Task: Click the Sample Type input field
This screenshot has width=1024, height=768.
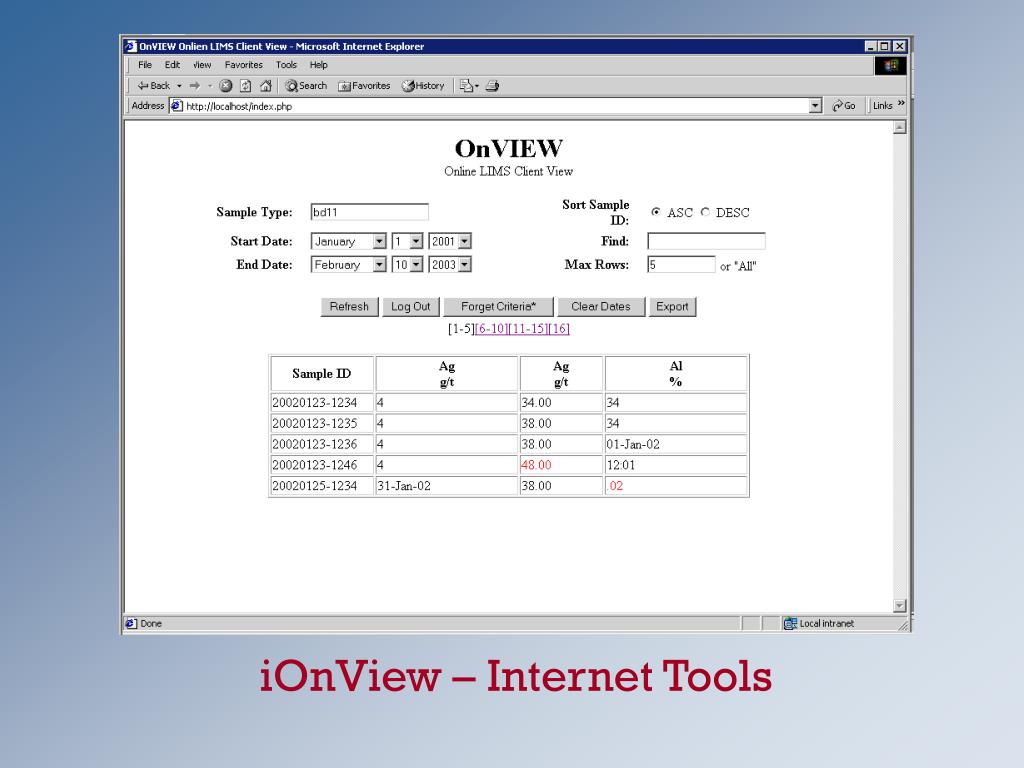Action: (x=370, y=212)
